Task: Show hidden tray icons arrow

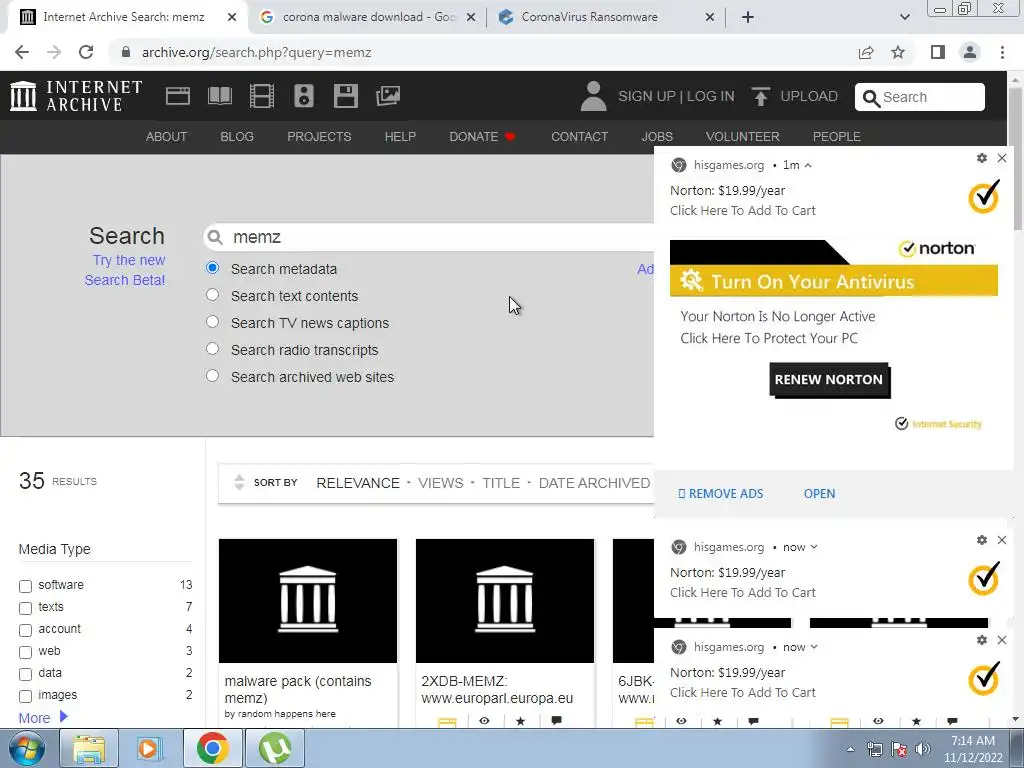Action: pyautogui.click(x=850, y=749)
